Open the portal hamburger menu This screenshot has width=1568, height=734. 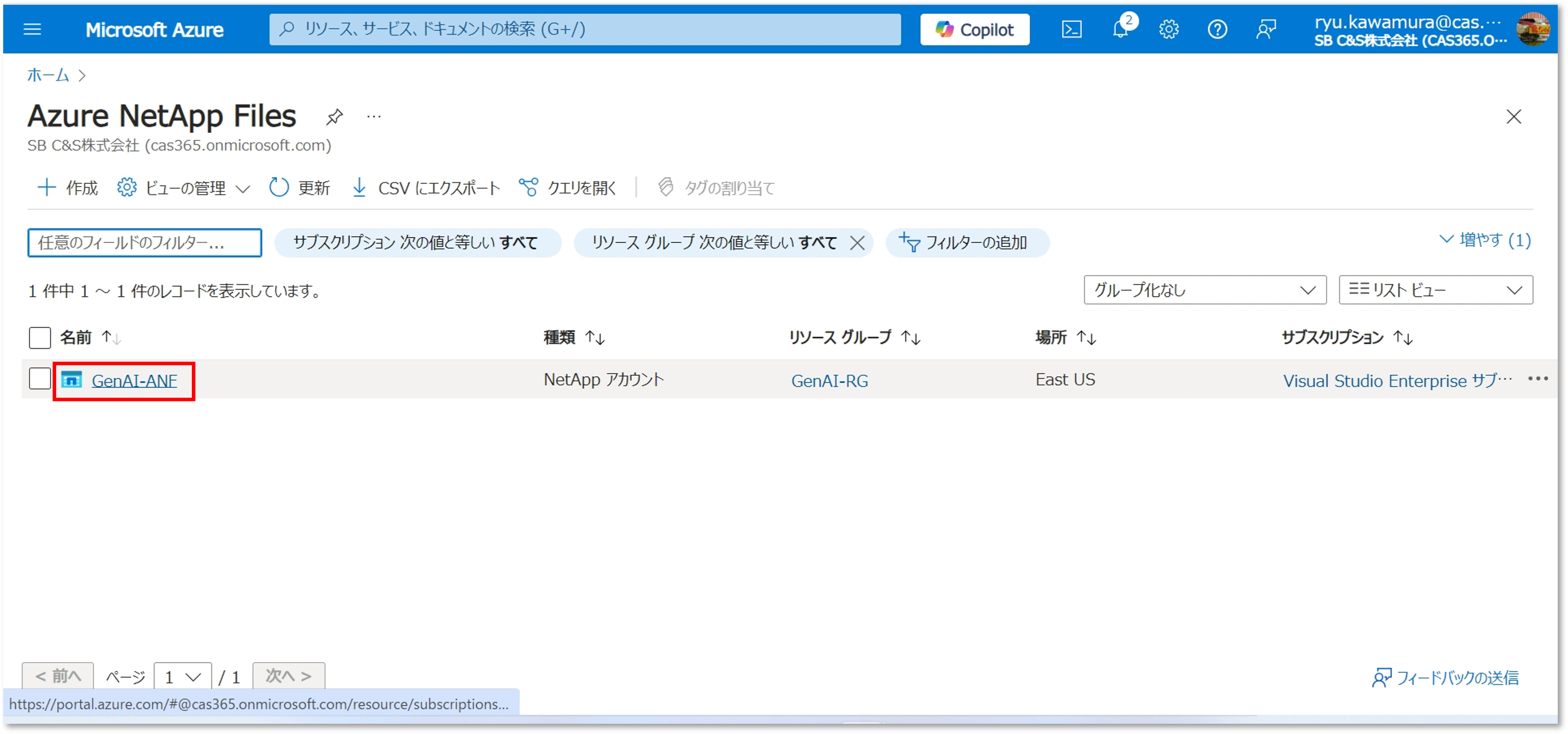(32, 29)
